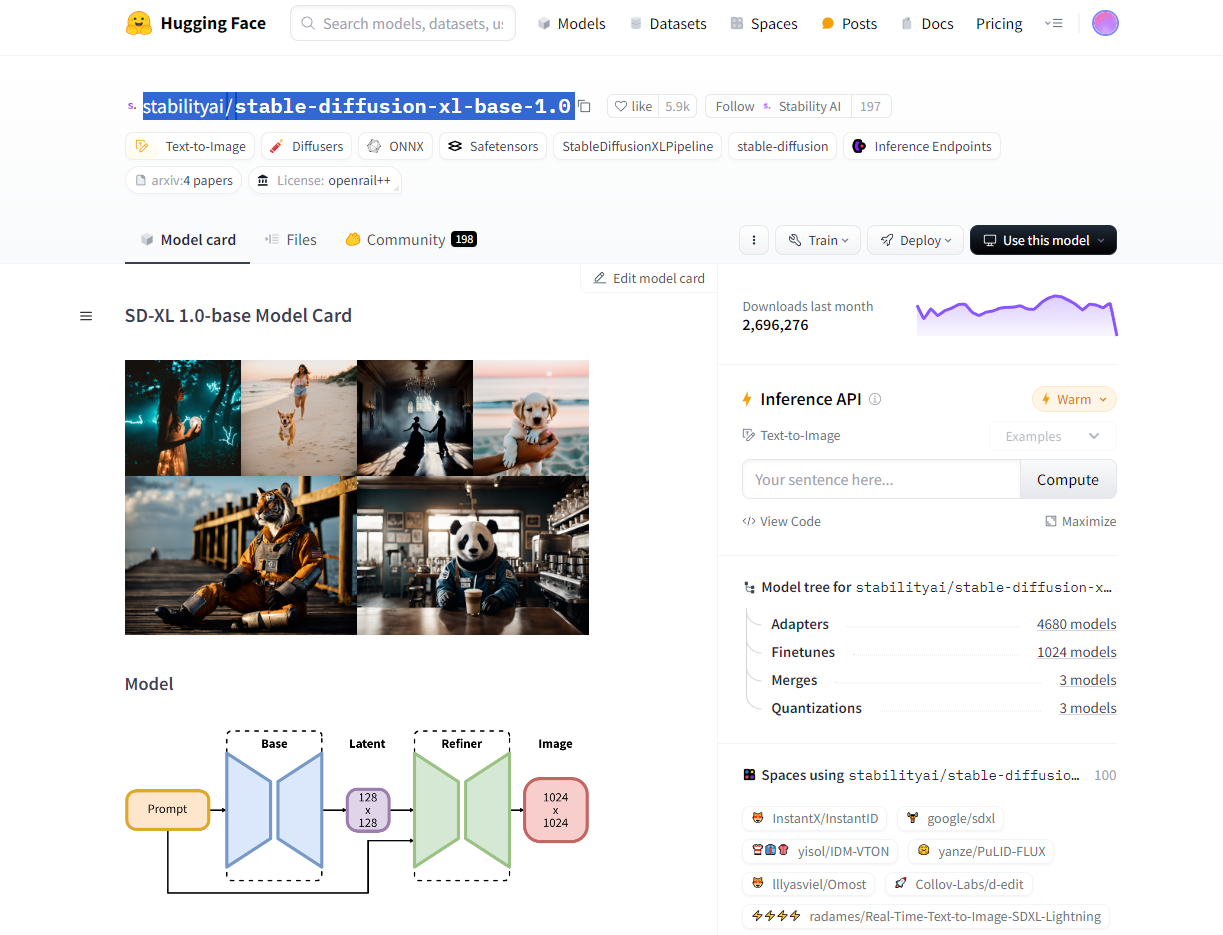Viewport: 1223px width, 935px height.
Task: Click the Your sentence here input
Action: tap(881, 479)
